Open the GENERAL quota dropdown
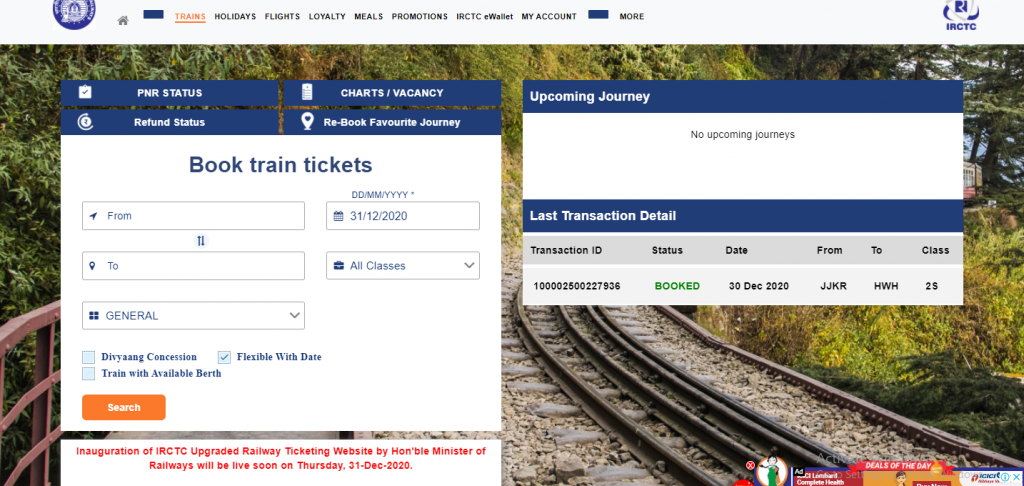Image resolution: width=1024 pixels, height=486 pixels. [x=193, y=316]
